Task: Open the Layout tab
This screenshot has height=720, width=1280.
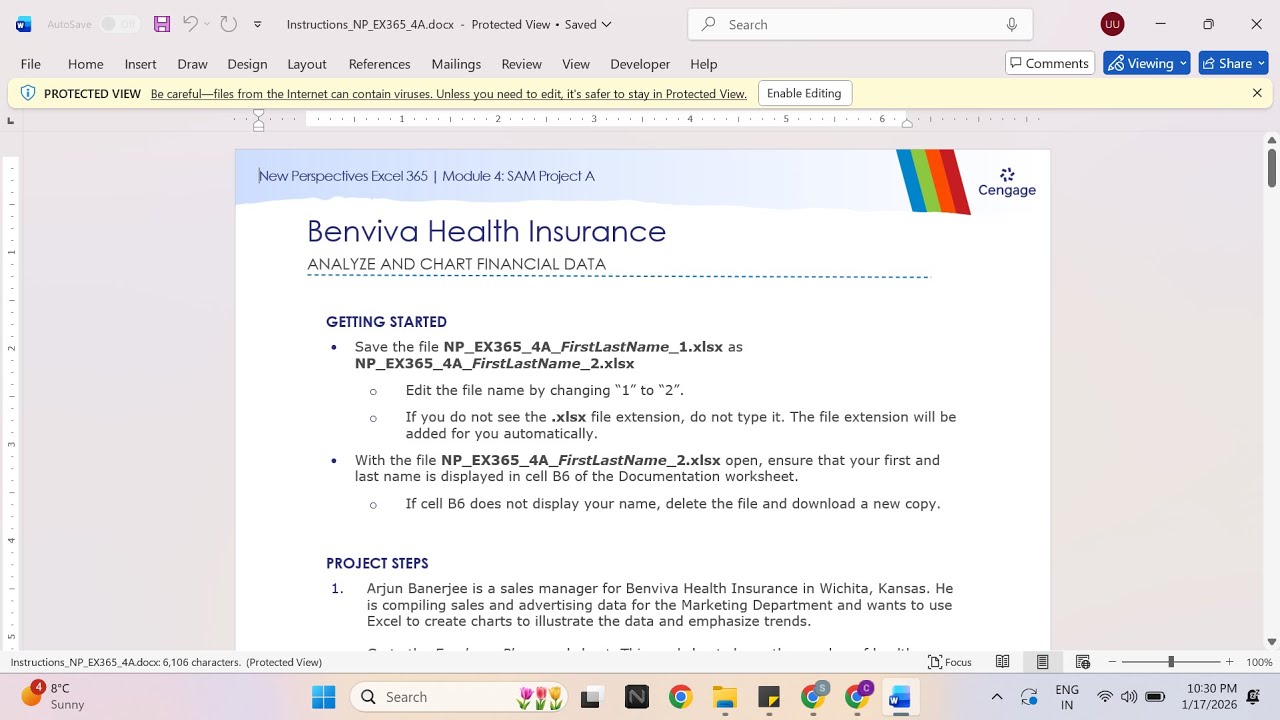Action: click(307, 63)
